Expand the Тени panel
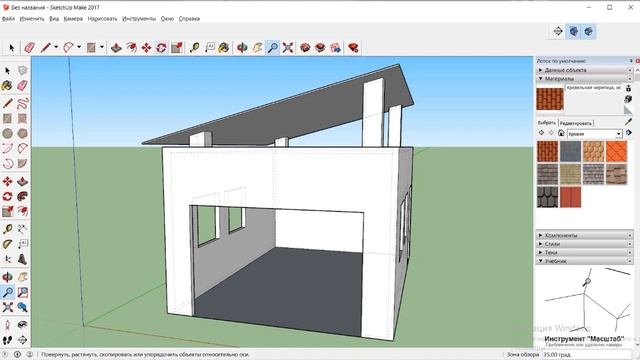The image size is (640, 360). 584,253
